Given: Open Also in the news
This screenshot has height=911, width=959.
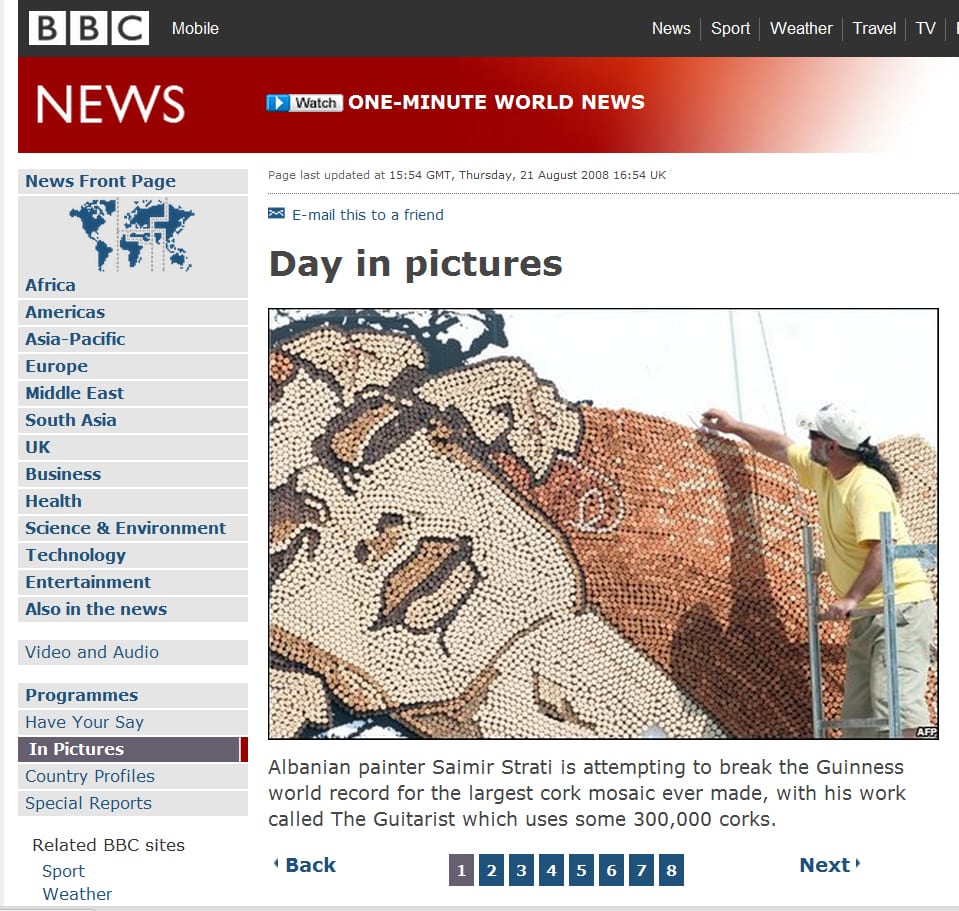Looking at the screenshot, I should point(133,609).
